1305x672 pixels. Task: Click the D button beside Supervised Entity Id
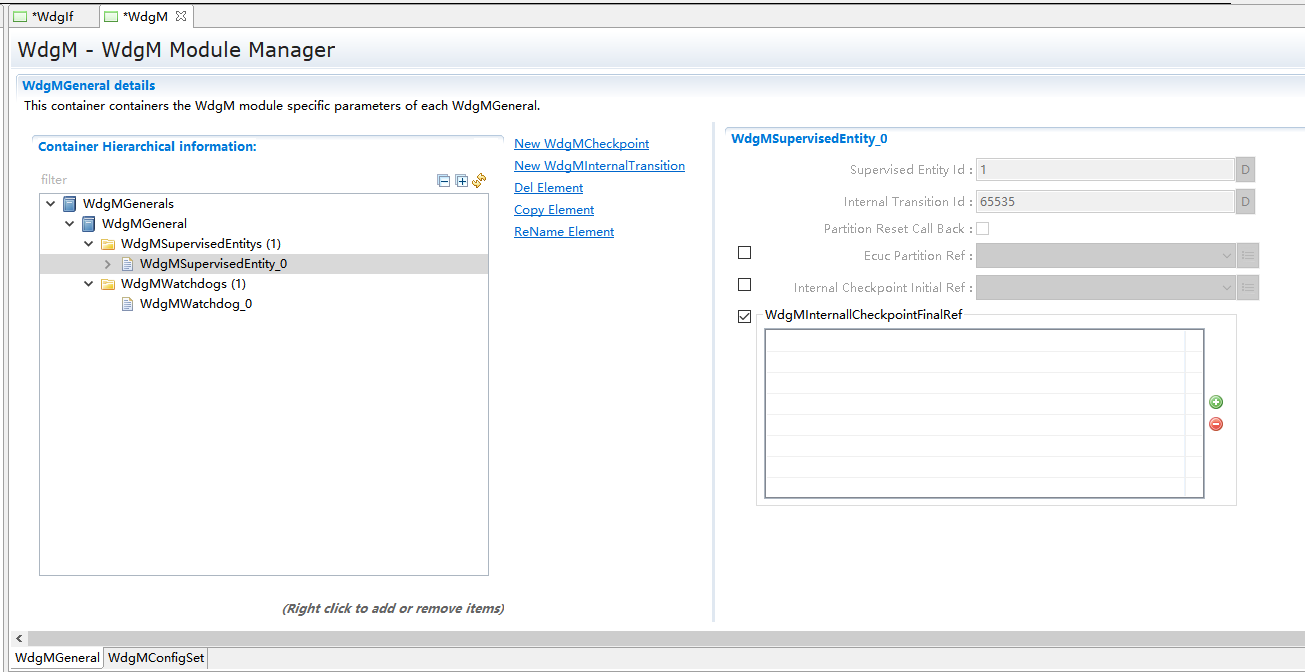tap(1245, 170)
